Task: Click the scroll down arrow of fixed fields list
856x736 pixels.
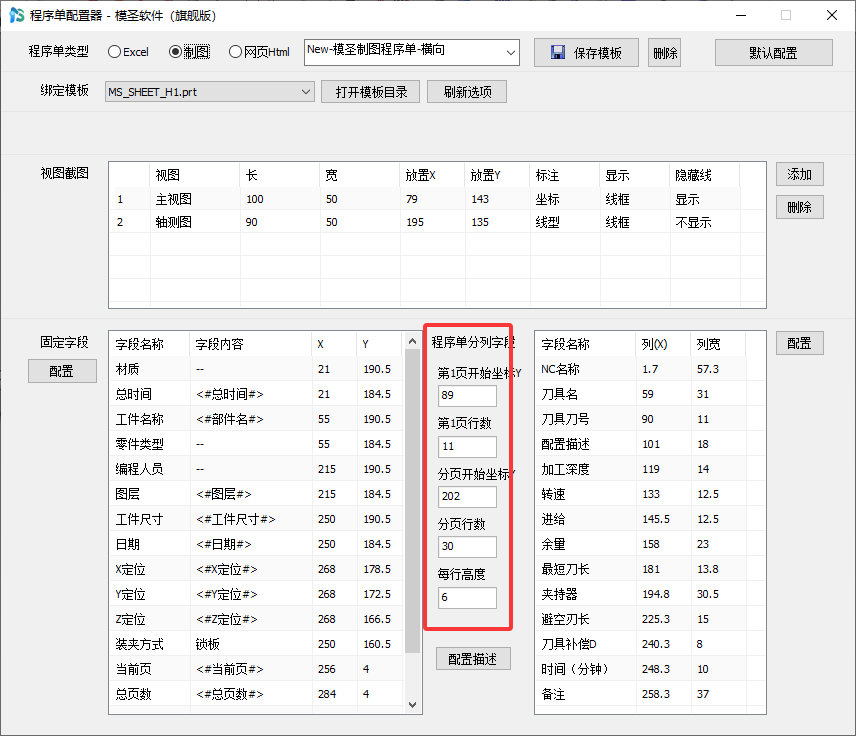Action: point(413,704)
